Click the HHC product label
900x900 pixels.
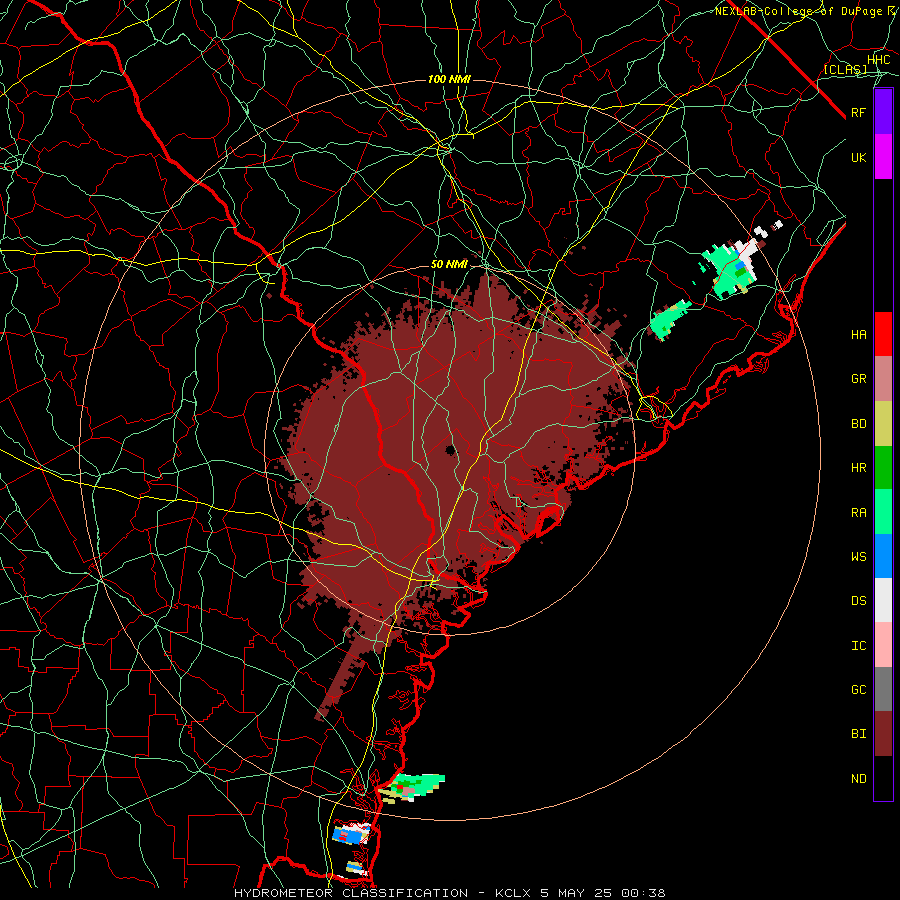click(879, 60)
